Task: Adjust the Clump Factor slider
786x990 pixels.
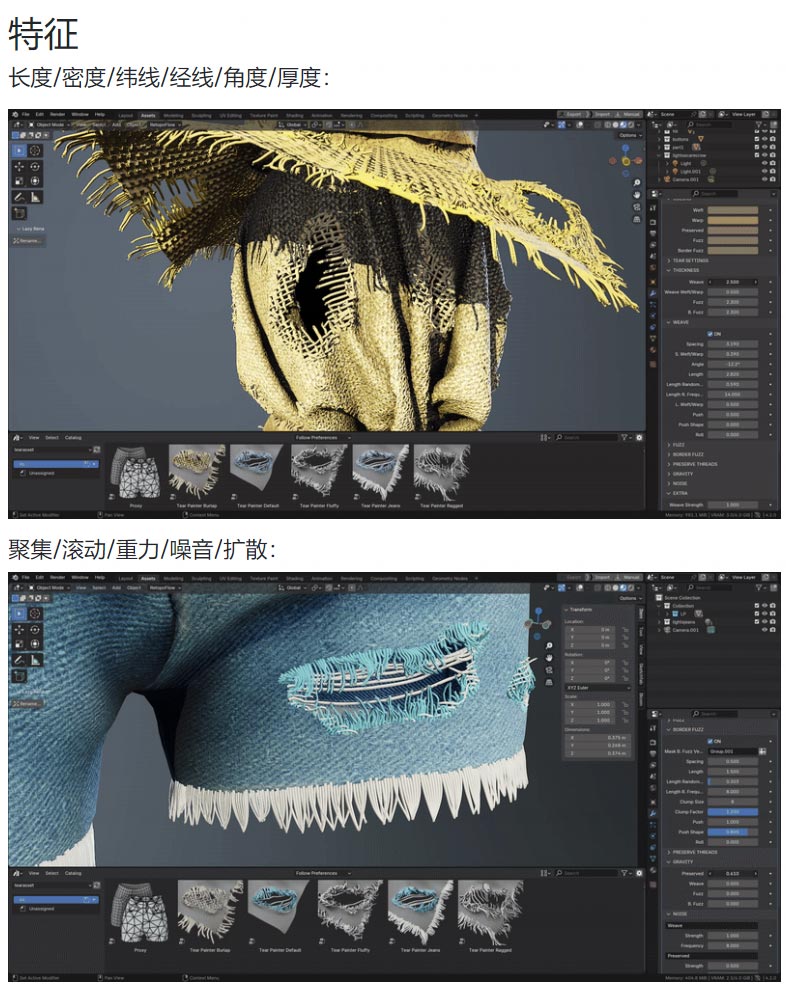Action: point(736,812)
